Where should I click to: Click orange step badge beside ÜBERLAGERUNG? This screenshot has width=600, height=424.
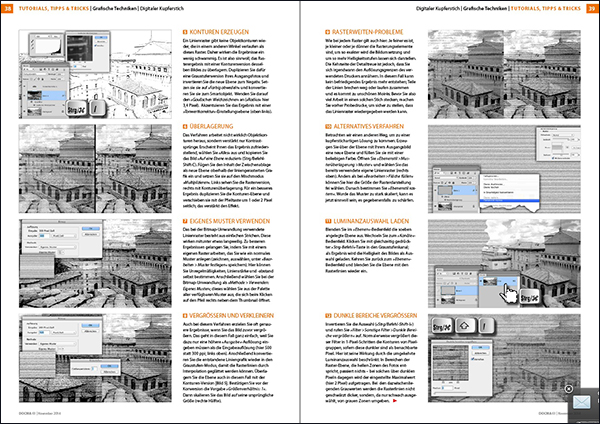(x=185, y=126)
